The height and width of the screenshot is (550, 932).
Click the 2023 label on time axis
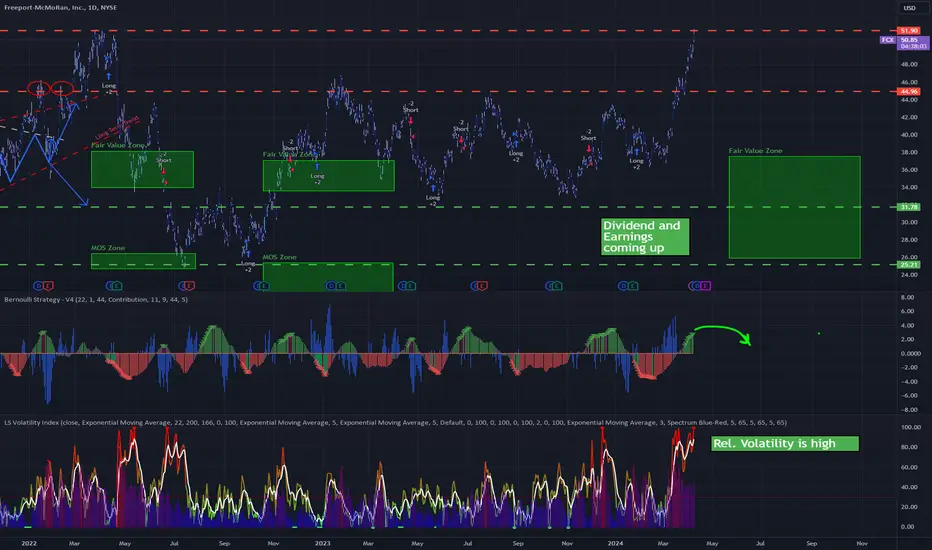pyautogui.click(x=322, y=543)
